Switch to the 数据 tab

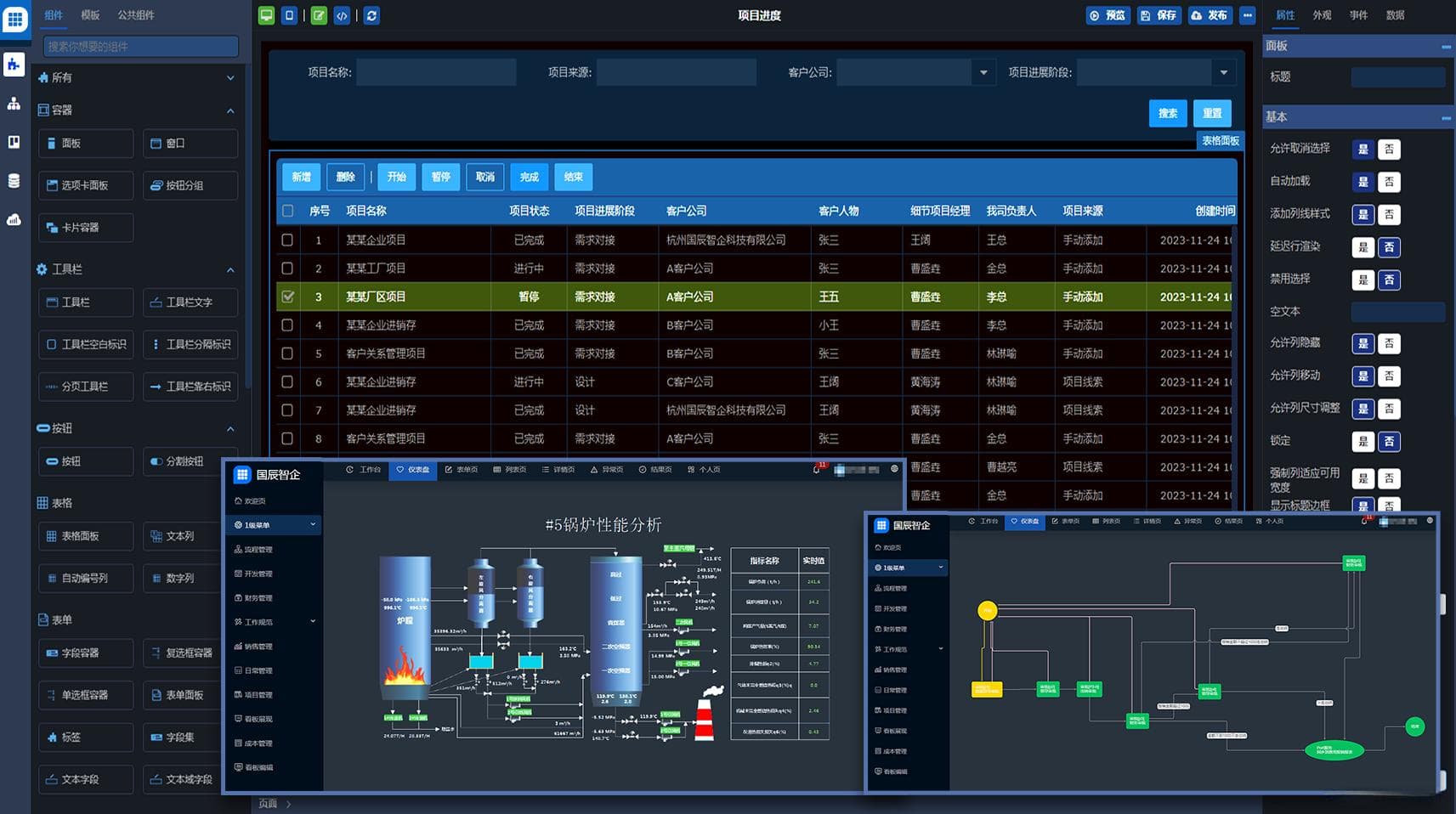1395,15
